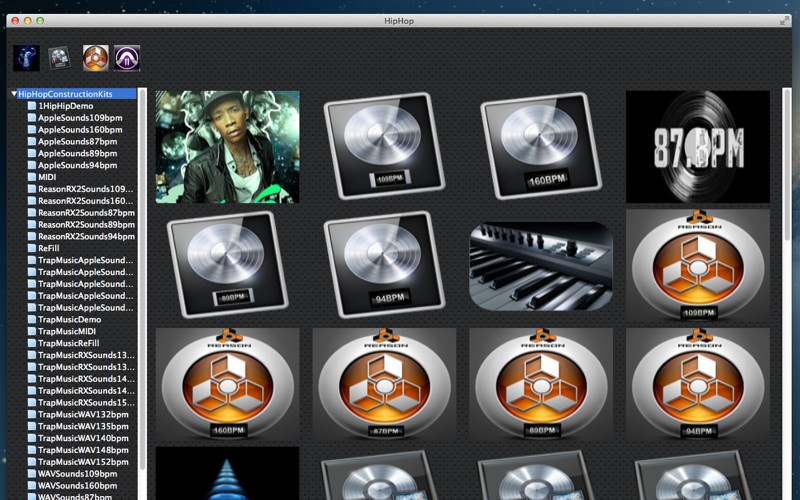This screenshot has height=500, width=800.
Task: Open the Reason 94BPM icon
Action: coord(697,384)
